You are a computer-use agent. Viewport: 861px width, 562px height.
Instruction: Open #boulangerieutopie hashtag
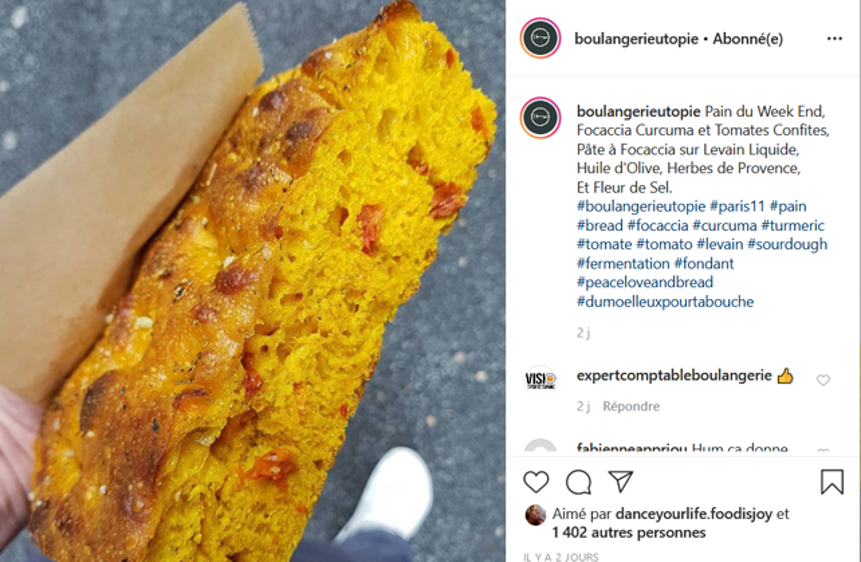point(641,207)
